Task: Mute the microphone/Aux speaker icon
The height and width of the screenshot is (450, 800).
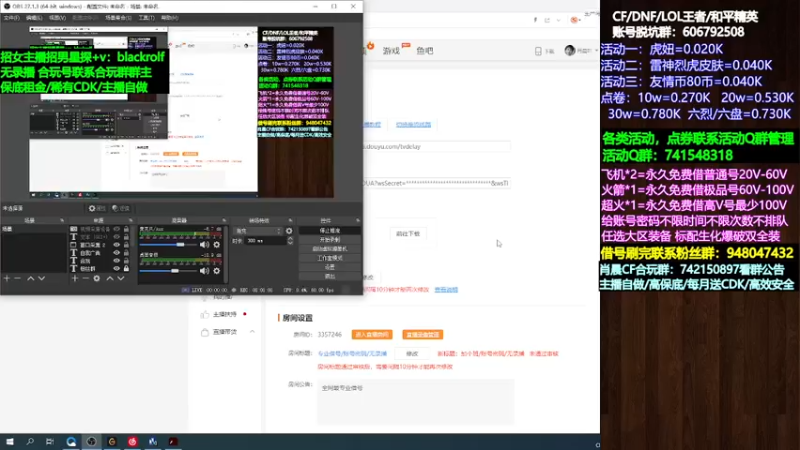Action: [x=205, y=244]
